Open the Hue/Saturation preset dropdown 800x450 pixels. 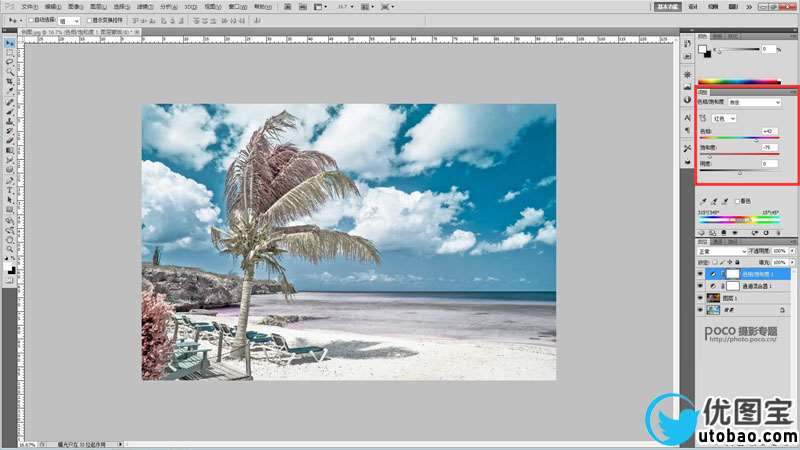755,103
